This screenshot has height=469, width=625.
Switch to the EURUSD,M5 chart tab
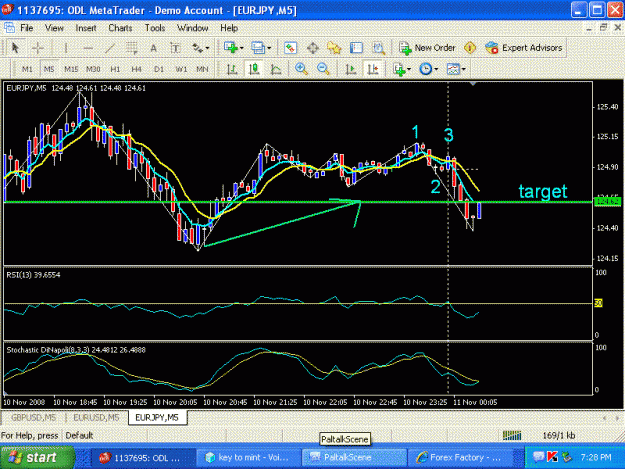[x=96, y=418]
